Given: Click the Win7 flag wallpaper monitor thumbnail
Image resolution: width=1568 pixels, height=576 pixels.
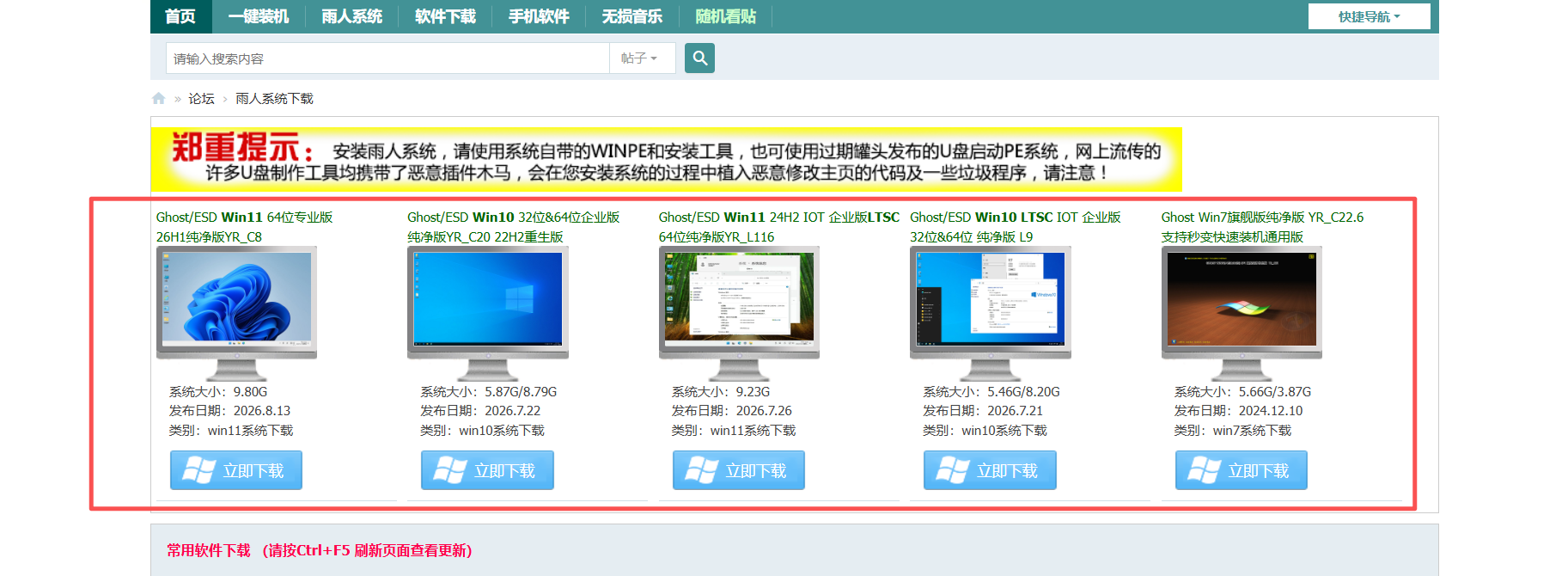Looking at the screenshot, I should (1242, 313).
